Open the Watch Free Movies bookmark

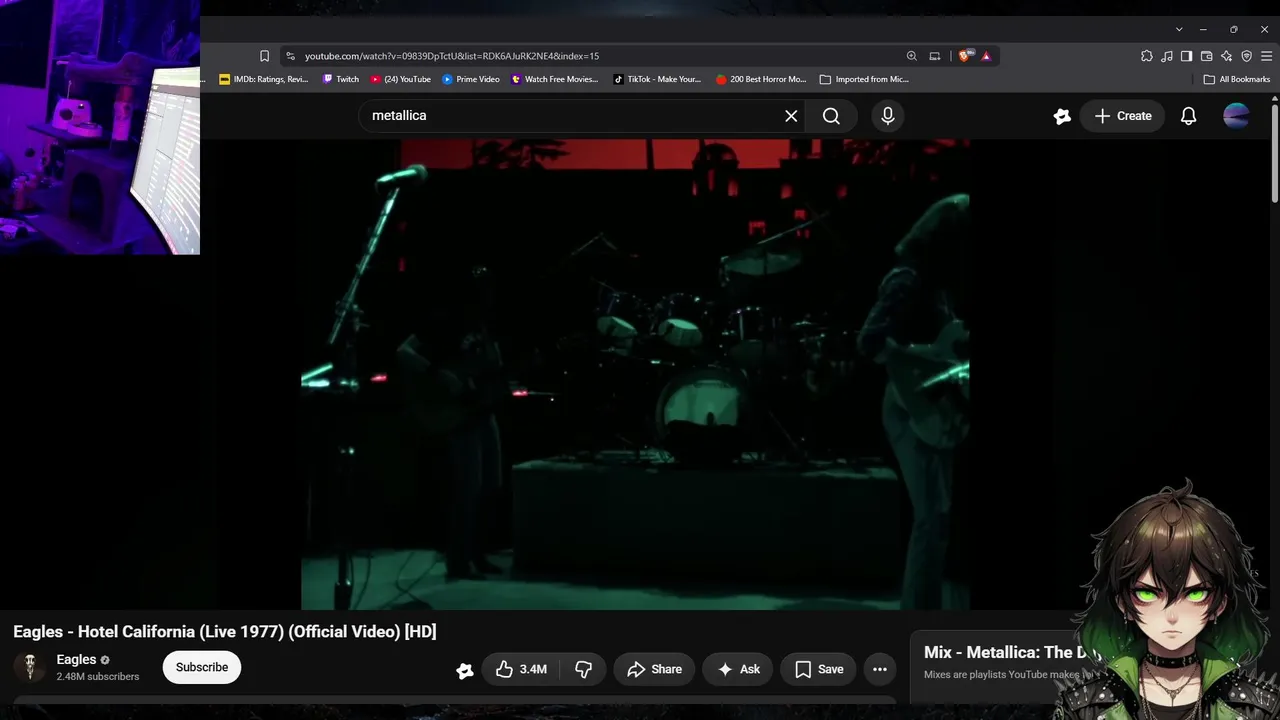(554, 79)
